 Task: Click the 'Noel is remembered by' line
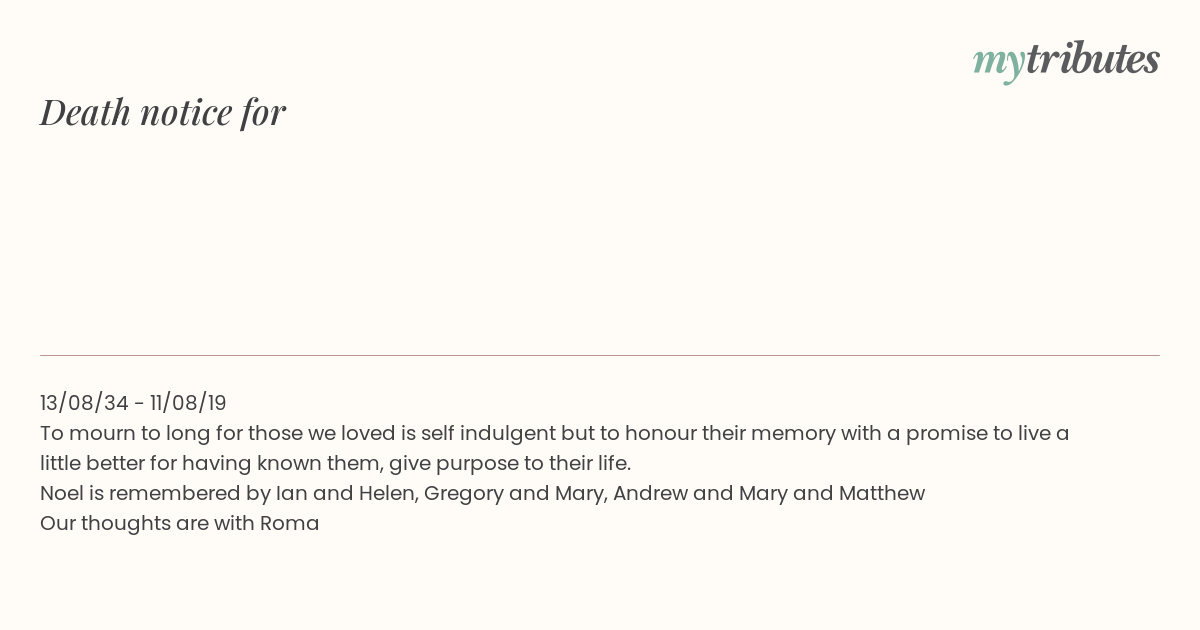(x=482, y=493)
